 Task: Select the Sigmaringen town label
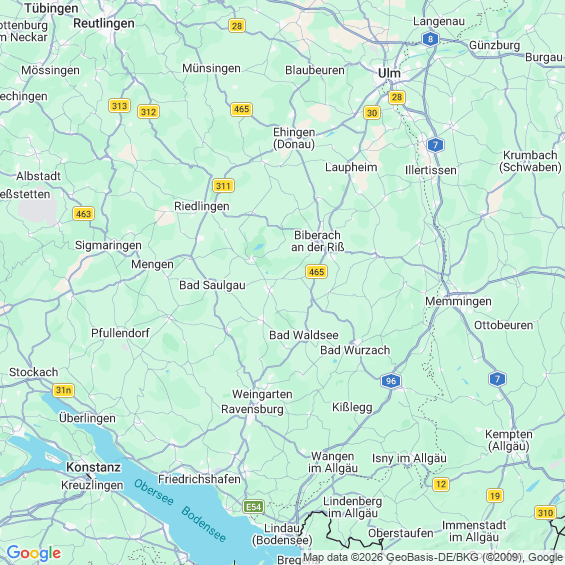click(108, 245)
